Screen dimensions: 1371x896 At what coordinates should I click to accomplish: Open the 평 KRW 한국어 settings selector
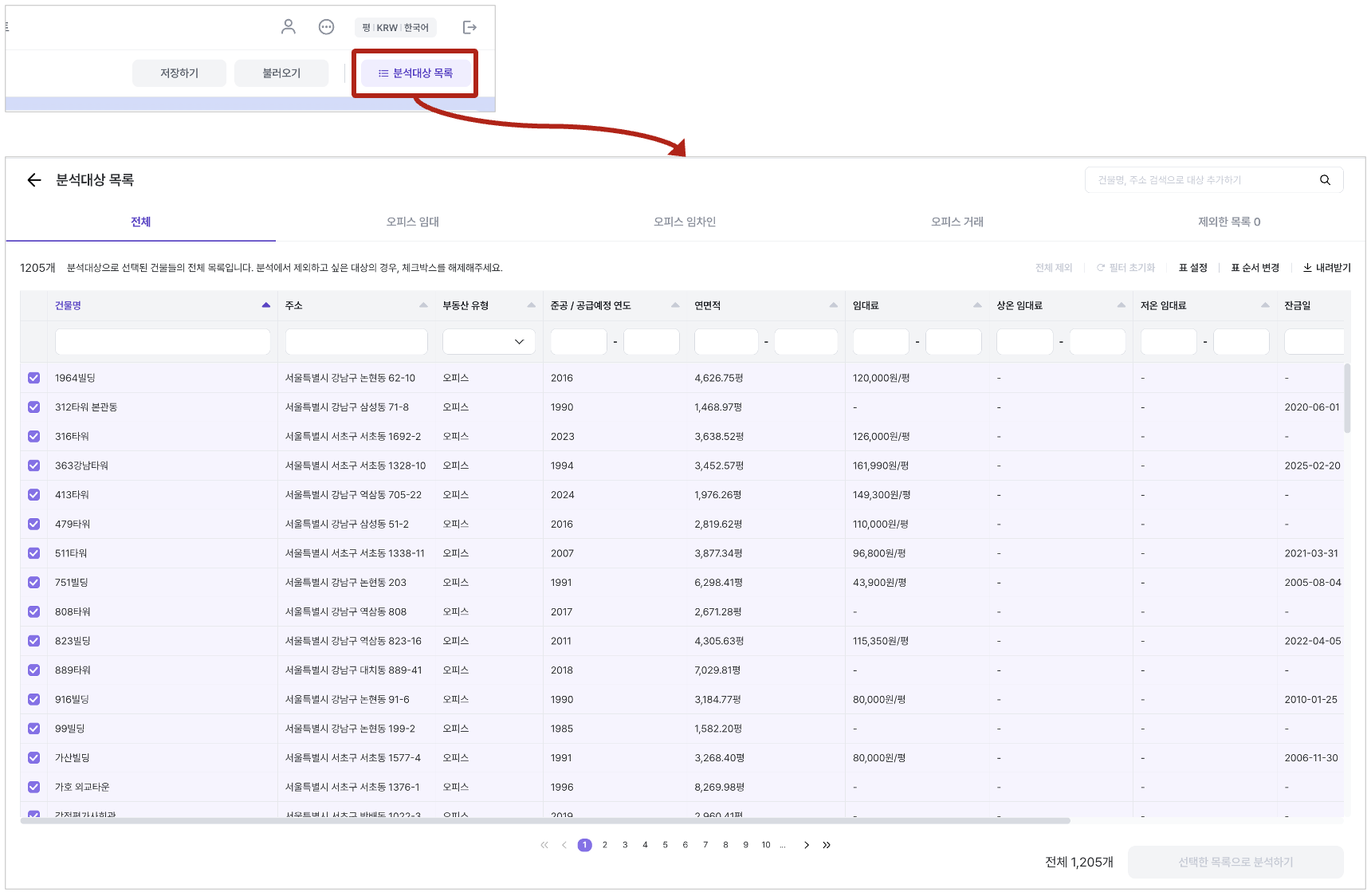click(395, 27)
